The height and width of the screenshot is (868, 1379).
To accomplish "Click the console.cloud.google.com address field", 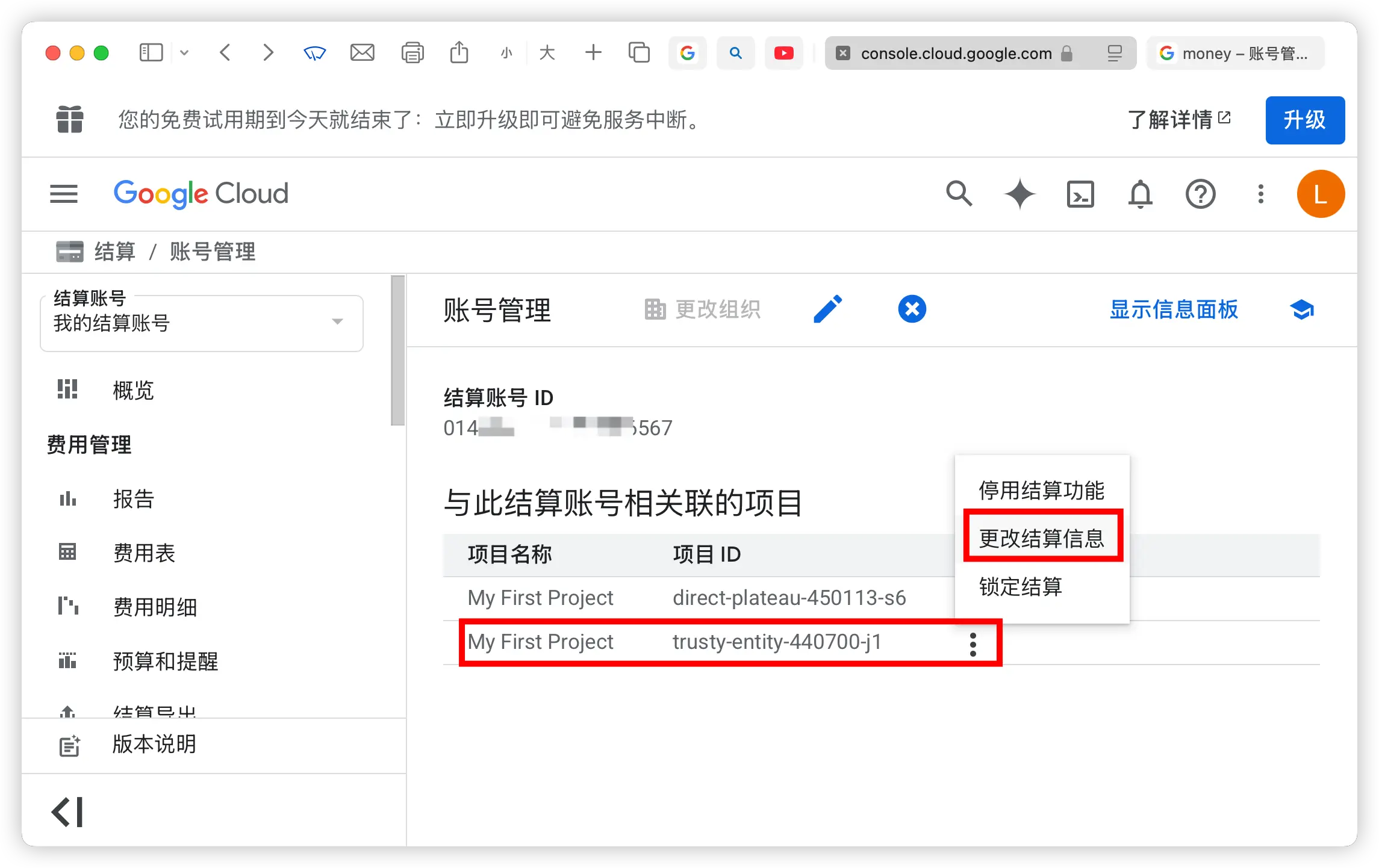I will pyautogui.click(x=980, y=53).
